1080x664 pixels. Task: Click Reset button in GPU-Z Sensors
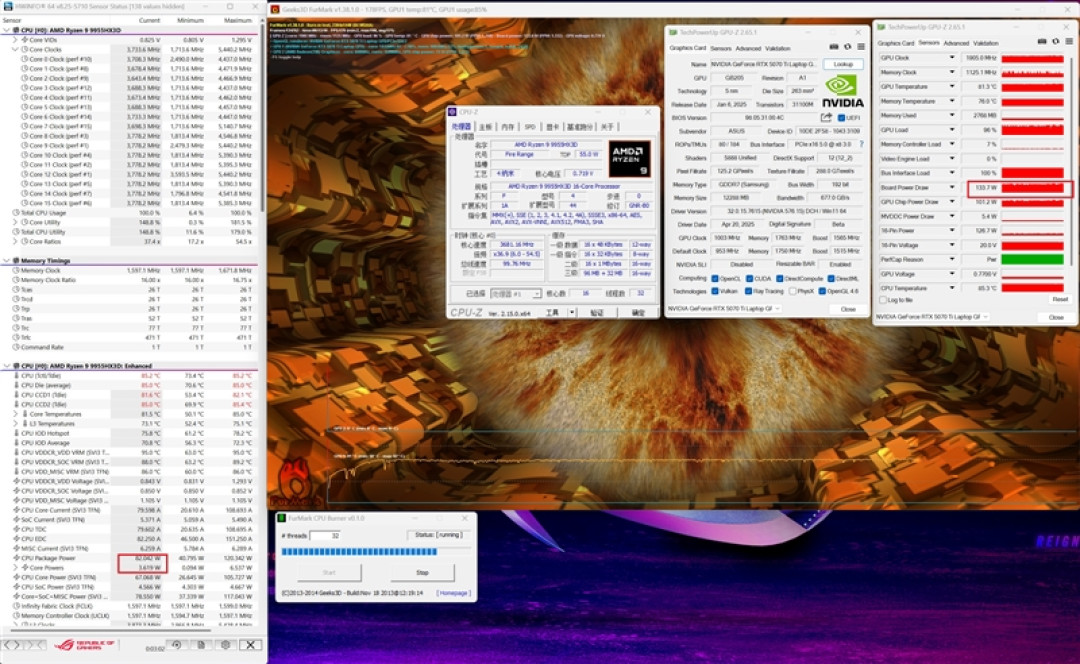[1059, 300]
